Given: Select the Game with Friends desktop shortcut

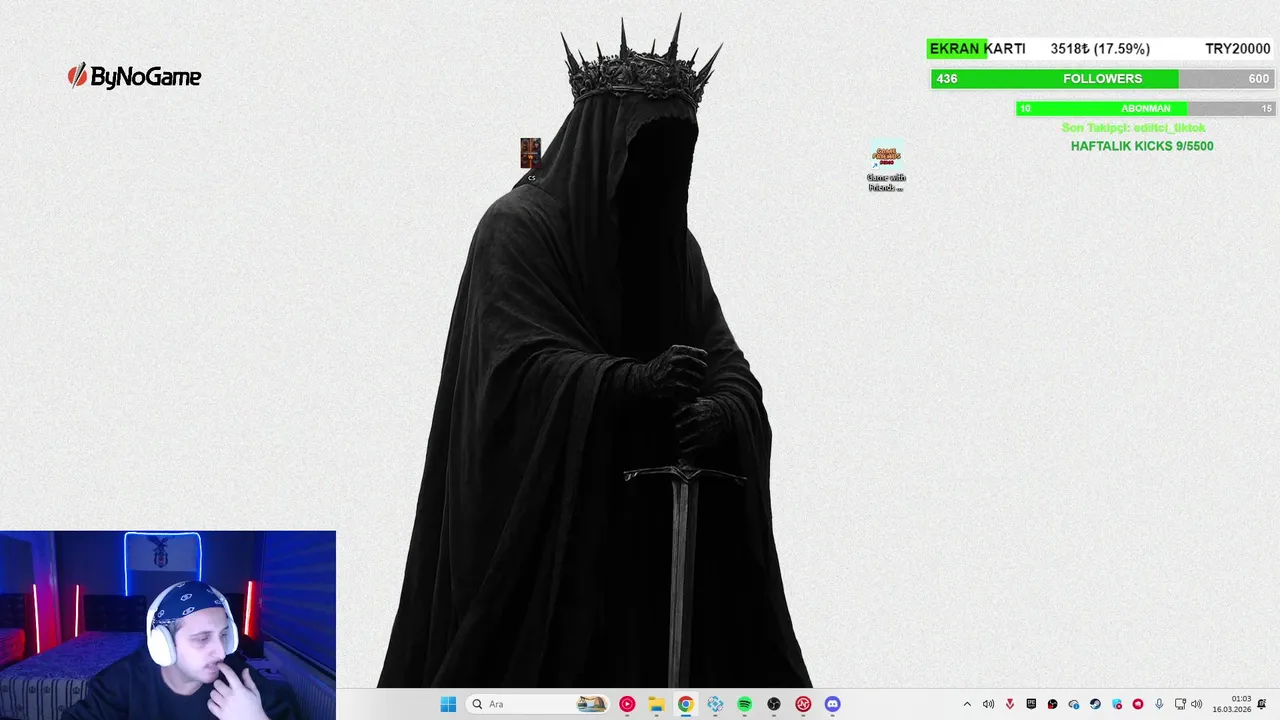Looking at the screenshot, I should pos(886,166).
